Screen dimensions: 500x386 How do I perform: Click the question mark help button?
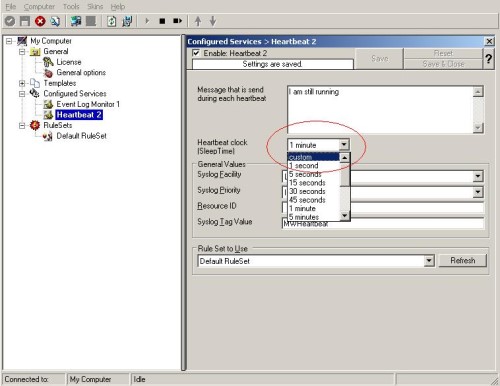[x=488, y=59]
